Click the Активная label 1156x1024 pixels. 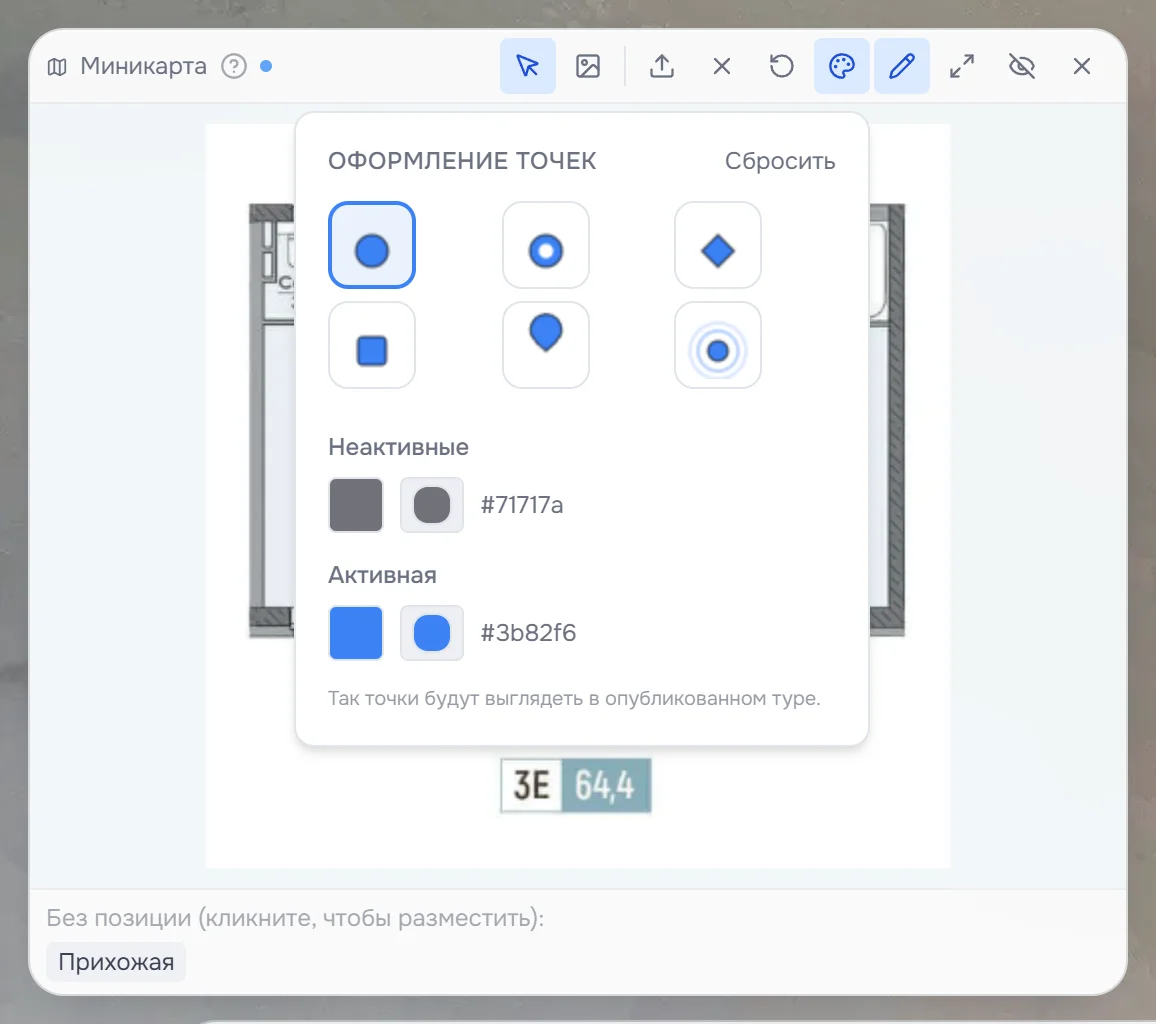point(383,575)
